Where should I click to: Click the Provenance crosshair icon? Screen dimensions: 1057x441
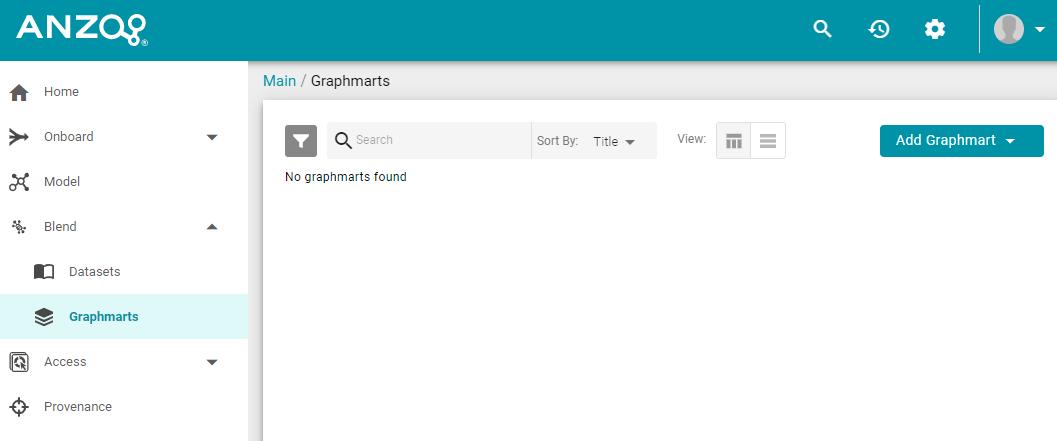point(19,407)
